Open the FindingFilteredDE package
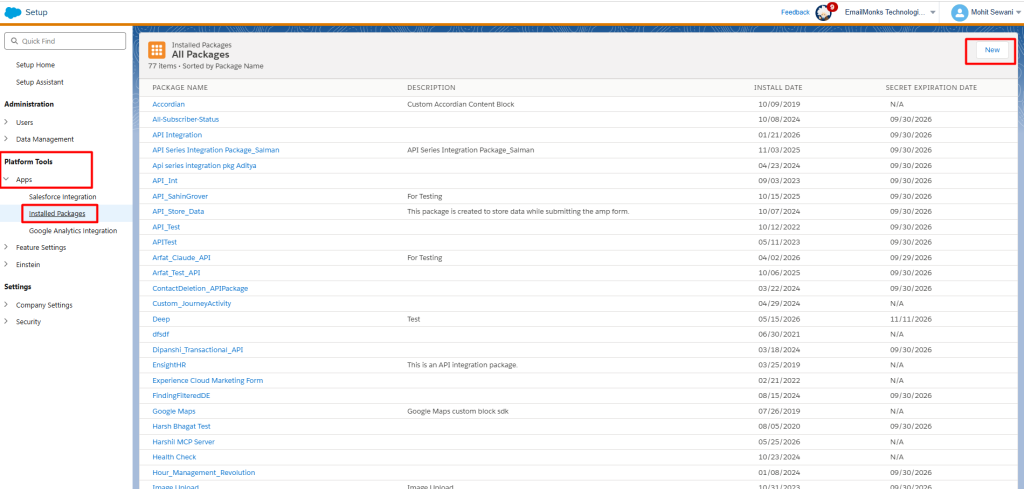The width and height of the screenshot is (1024, 489). click(x=181, y=396)
